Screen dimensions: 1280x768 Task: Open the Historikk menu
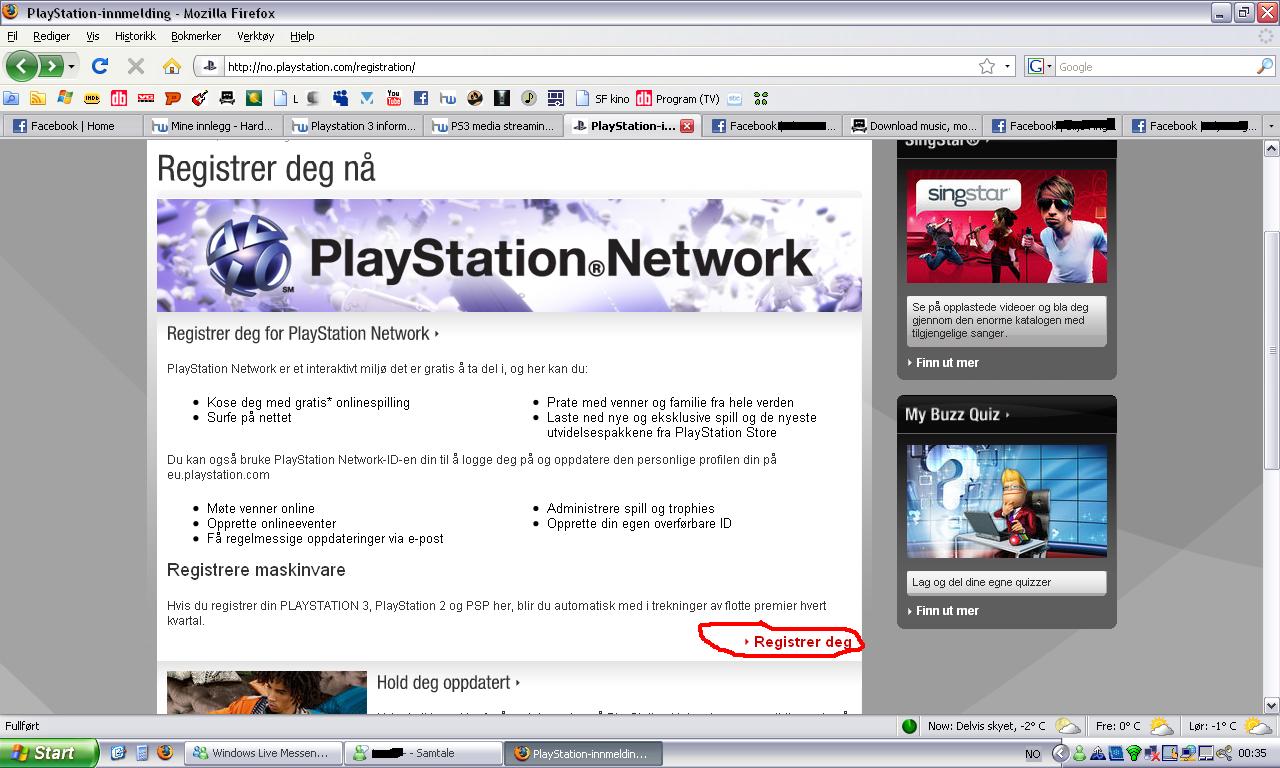tap(135, 36)
